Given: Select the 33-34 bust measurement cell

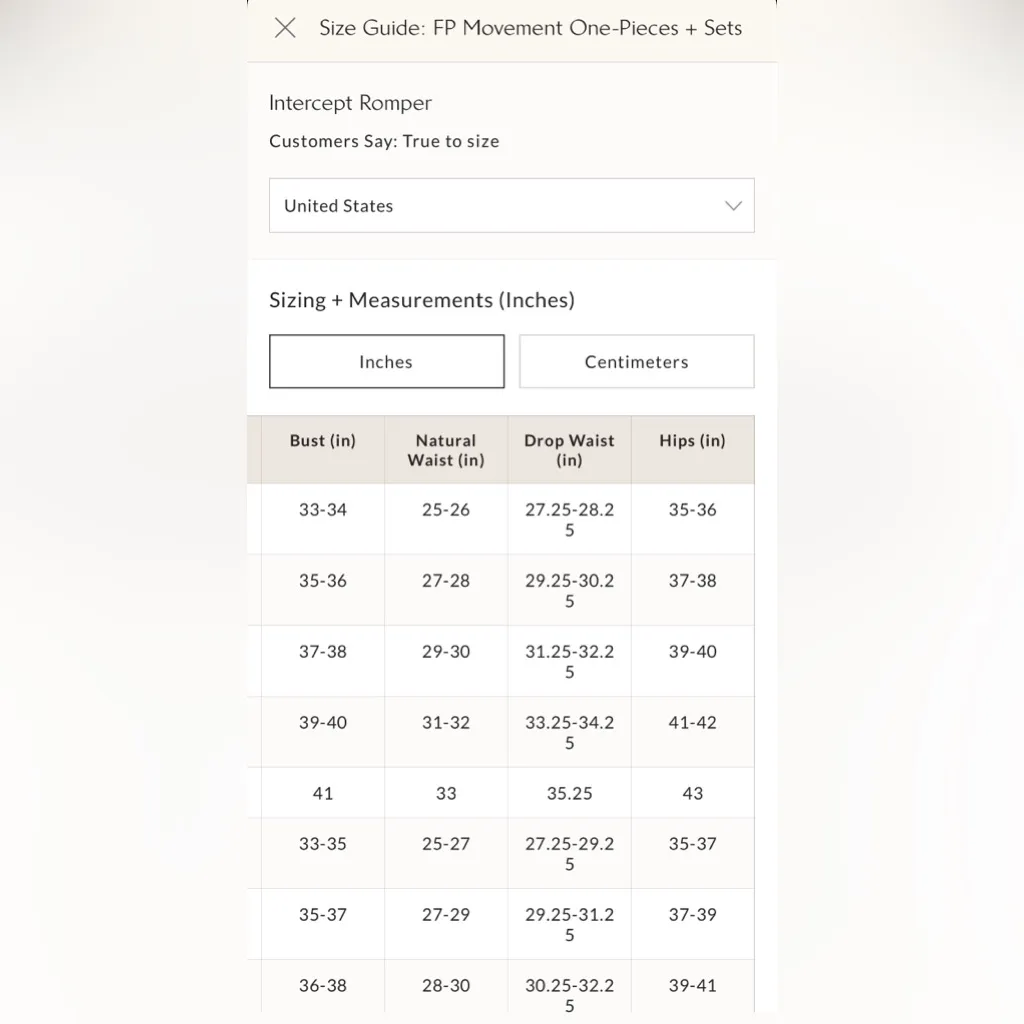Looking at the screenshot, I should (x=322, y=510).
